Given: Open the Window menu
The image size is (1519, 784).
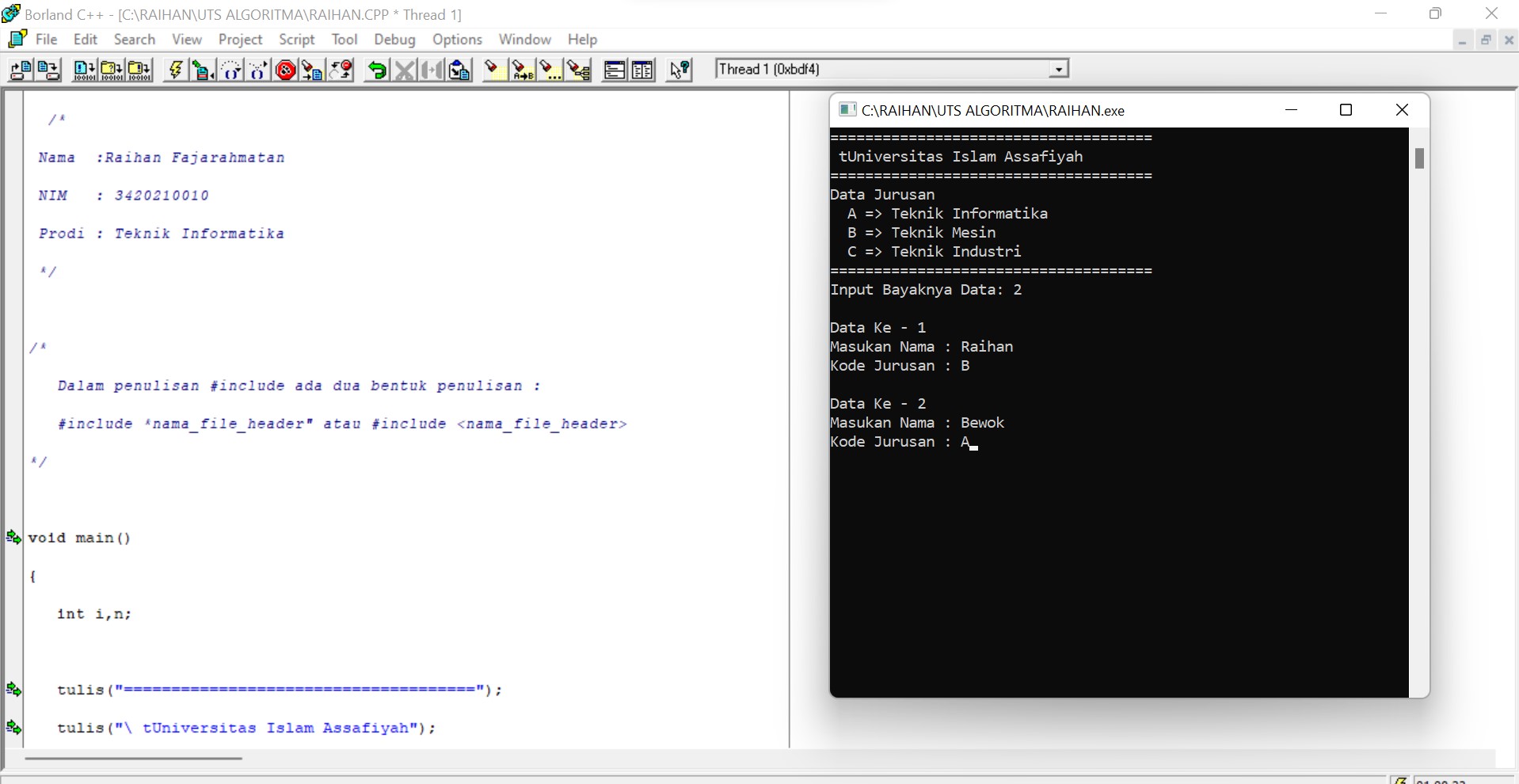Looking at the screenshot, I should (x=524, y=39).
